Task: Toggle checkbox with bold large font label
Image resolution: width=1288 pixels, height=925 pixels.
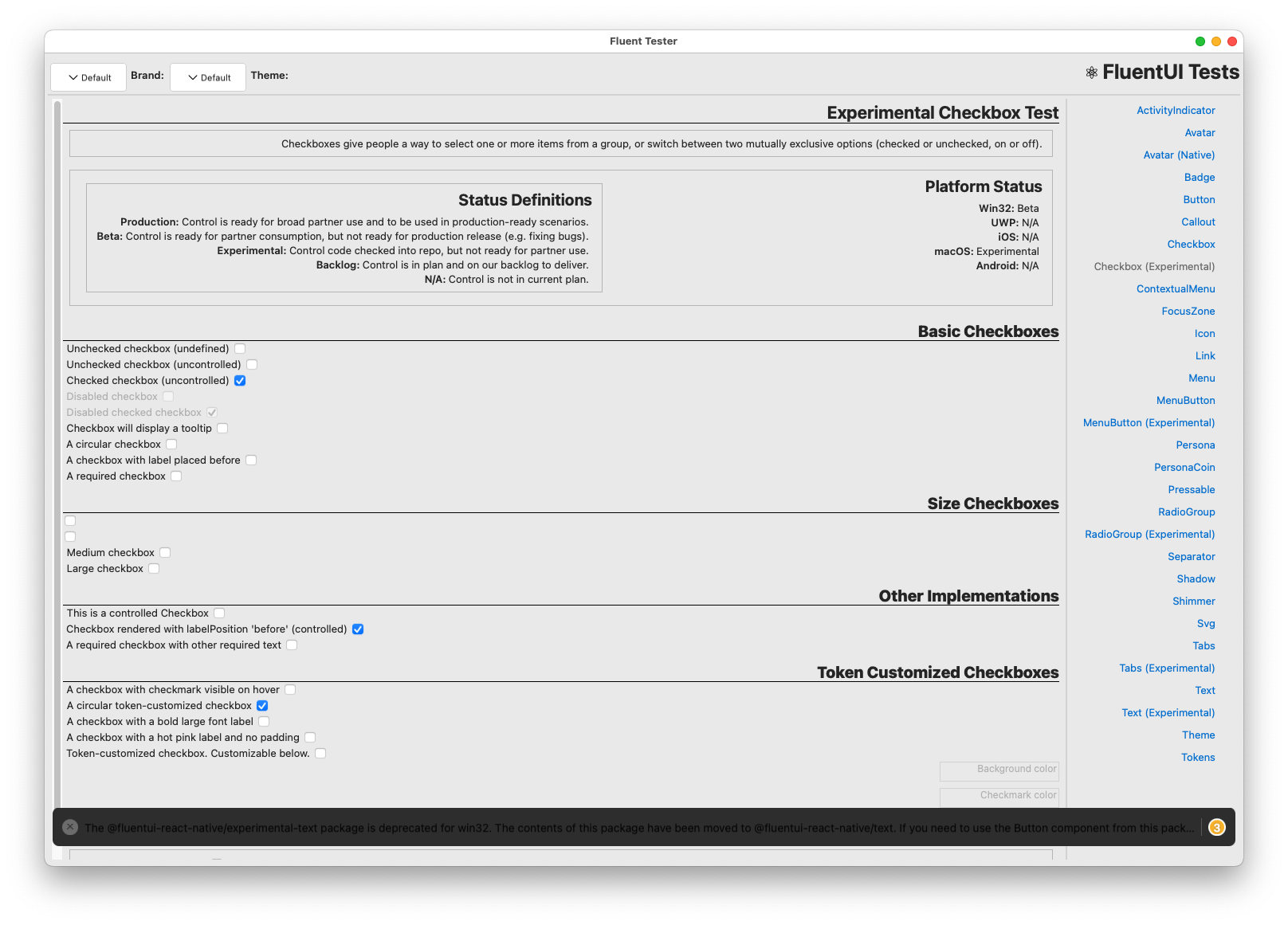Action: [264, 721]
